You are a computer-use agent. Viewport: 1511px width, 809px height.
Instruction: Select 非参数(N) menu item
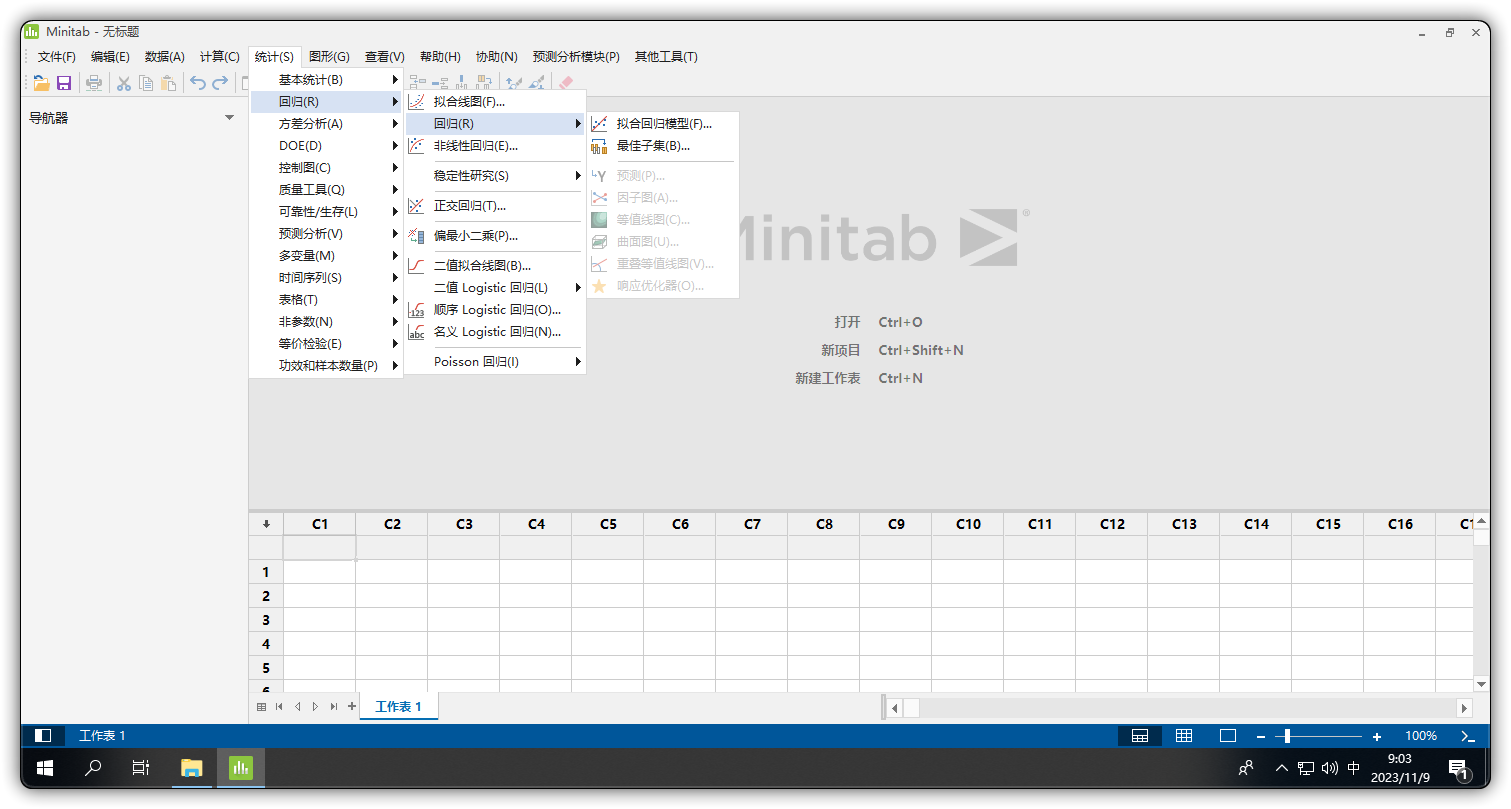(326, 322)
